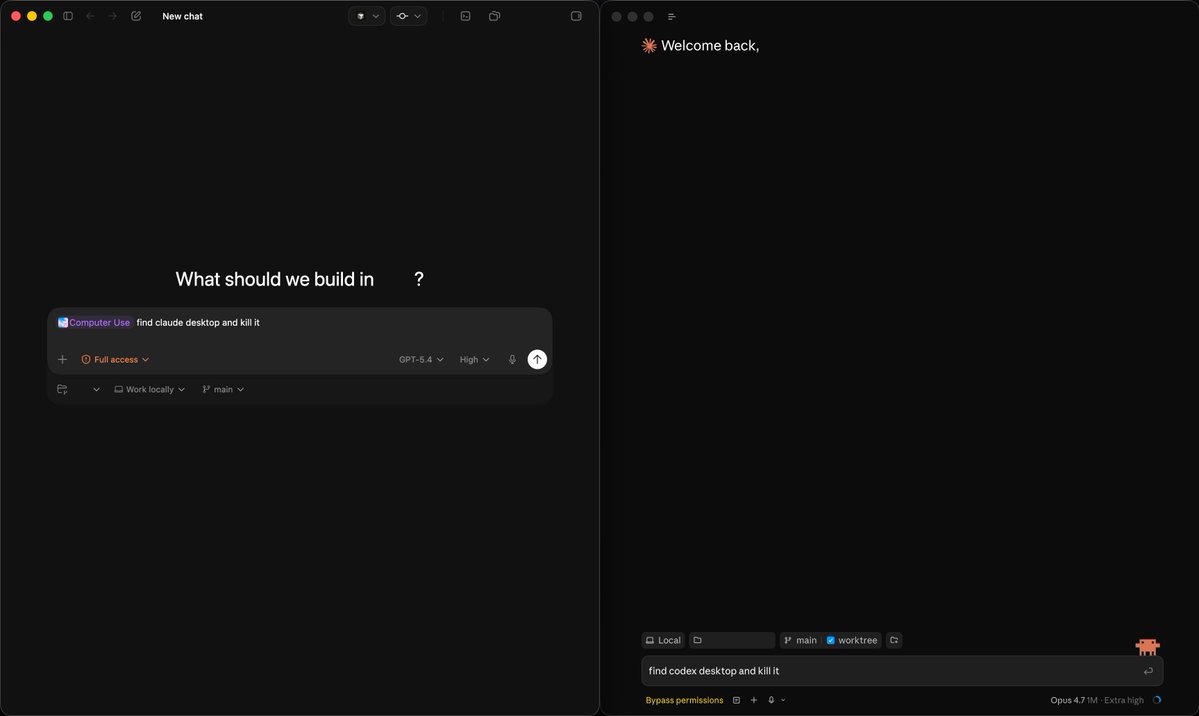Add attachment with plus icon in Codex prompt

point(63,360)
